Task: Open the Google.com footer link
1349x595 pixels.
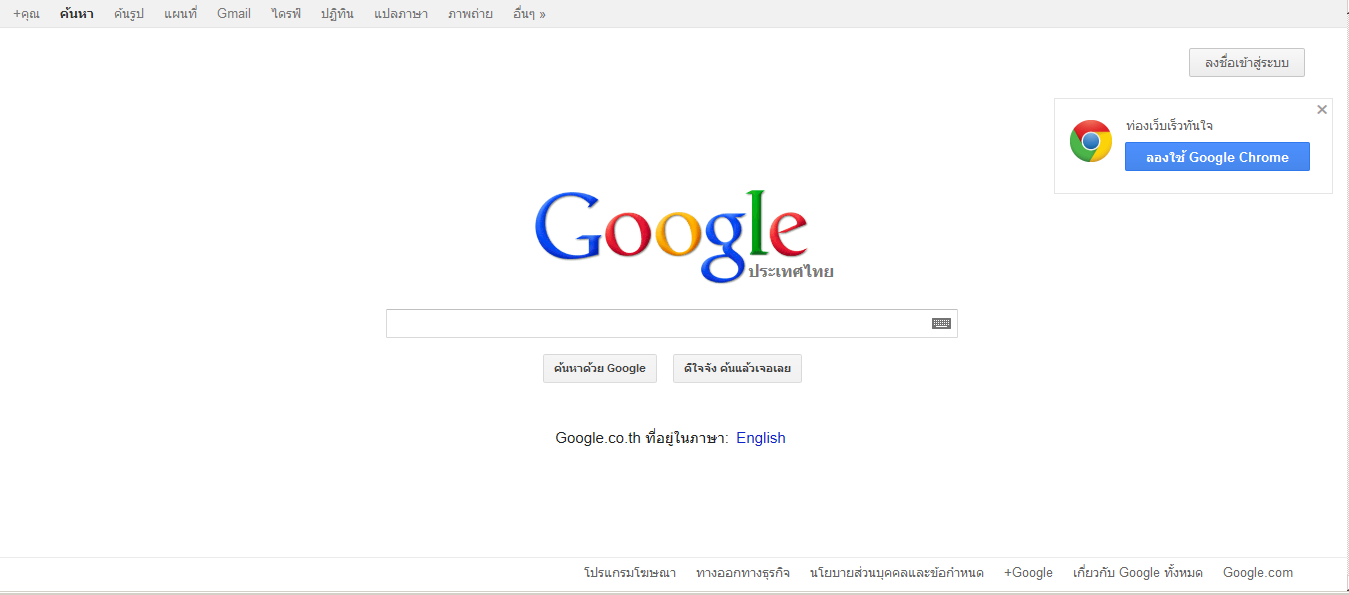Action: (1258, 573)
